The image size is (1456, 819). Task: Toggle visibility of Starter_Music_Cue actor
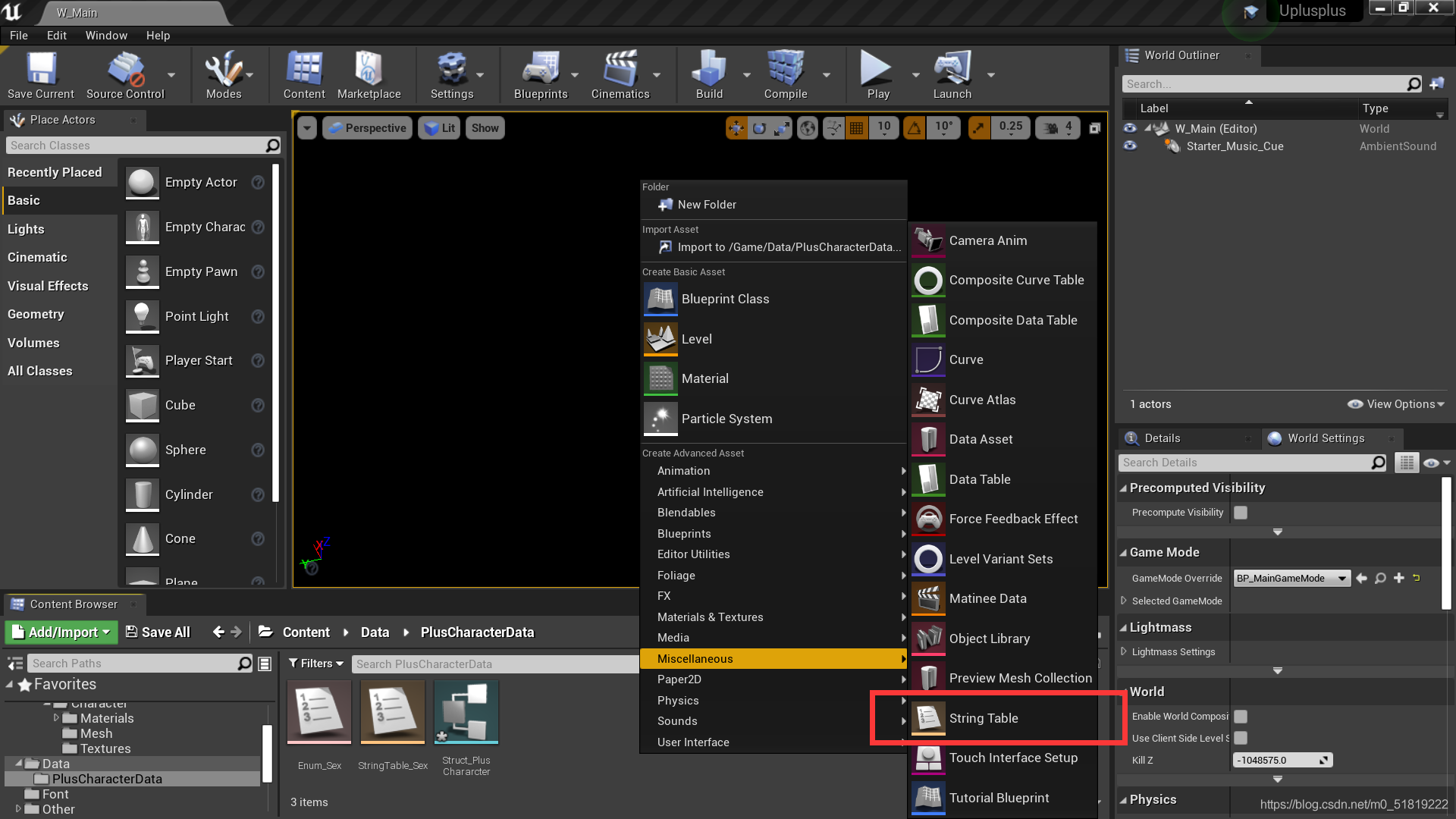tap(1130, 146)
